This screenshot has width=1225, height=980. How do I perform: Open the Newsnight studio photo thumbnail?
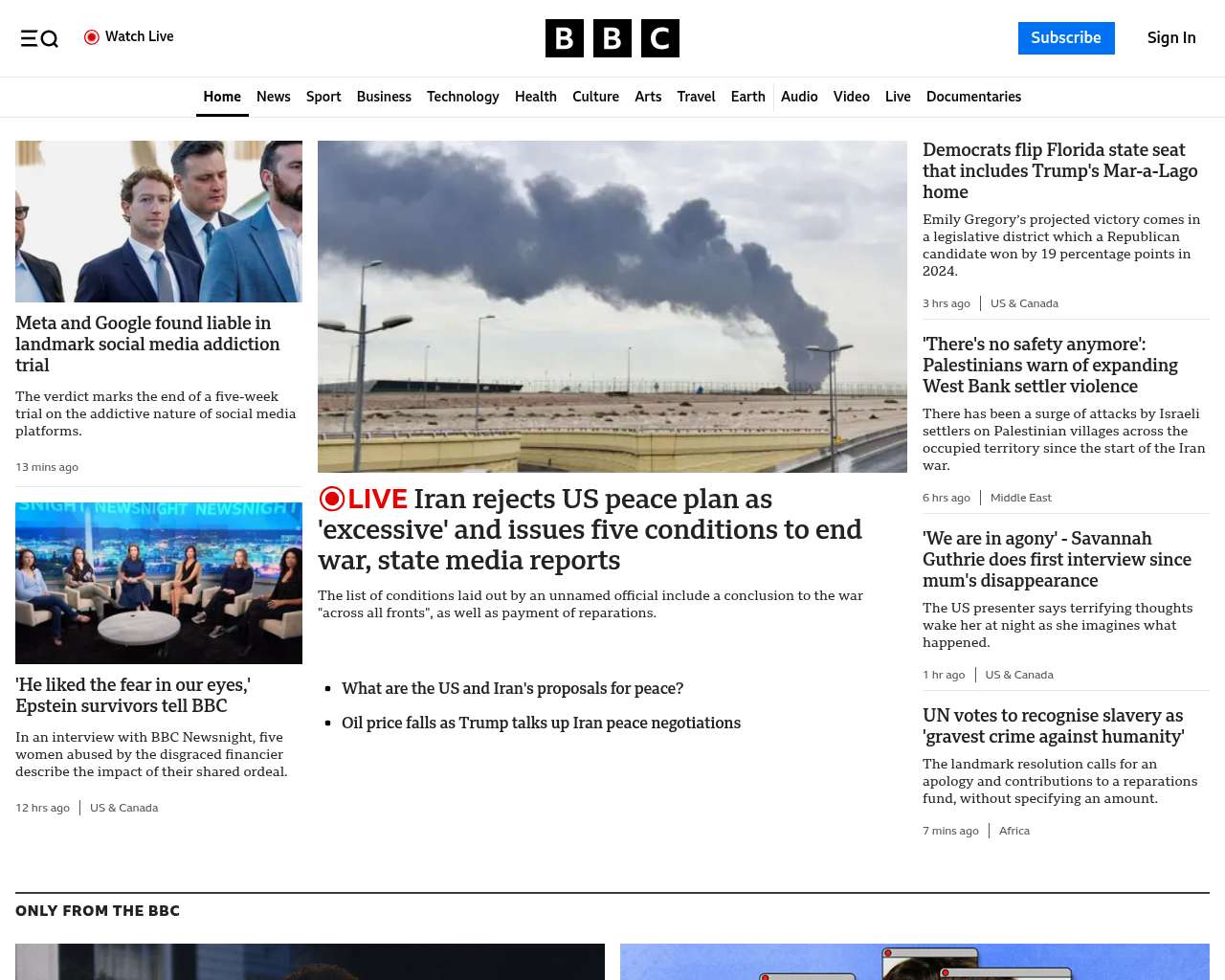[159, 583]
